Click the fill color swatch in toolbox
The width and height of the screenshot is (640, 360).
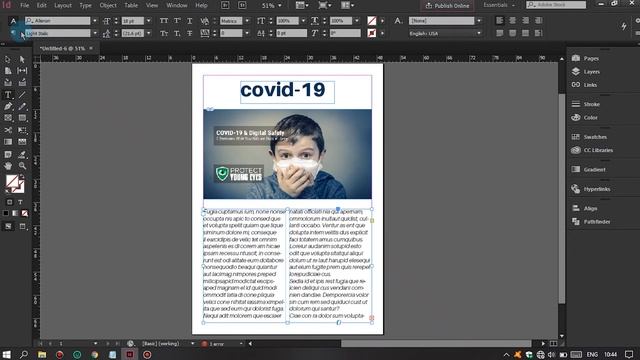click(x=11, y=181)
